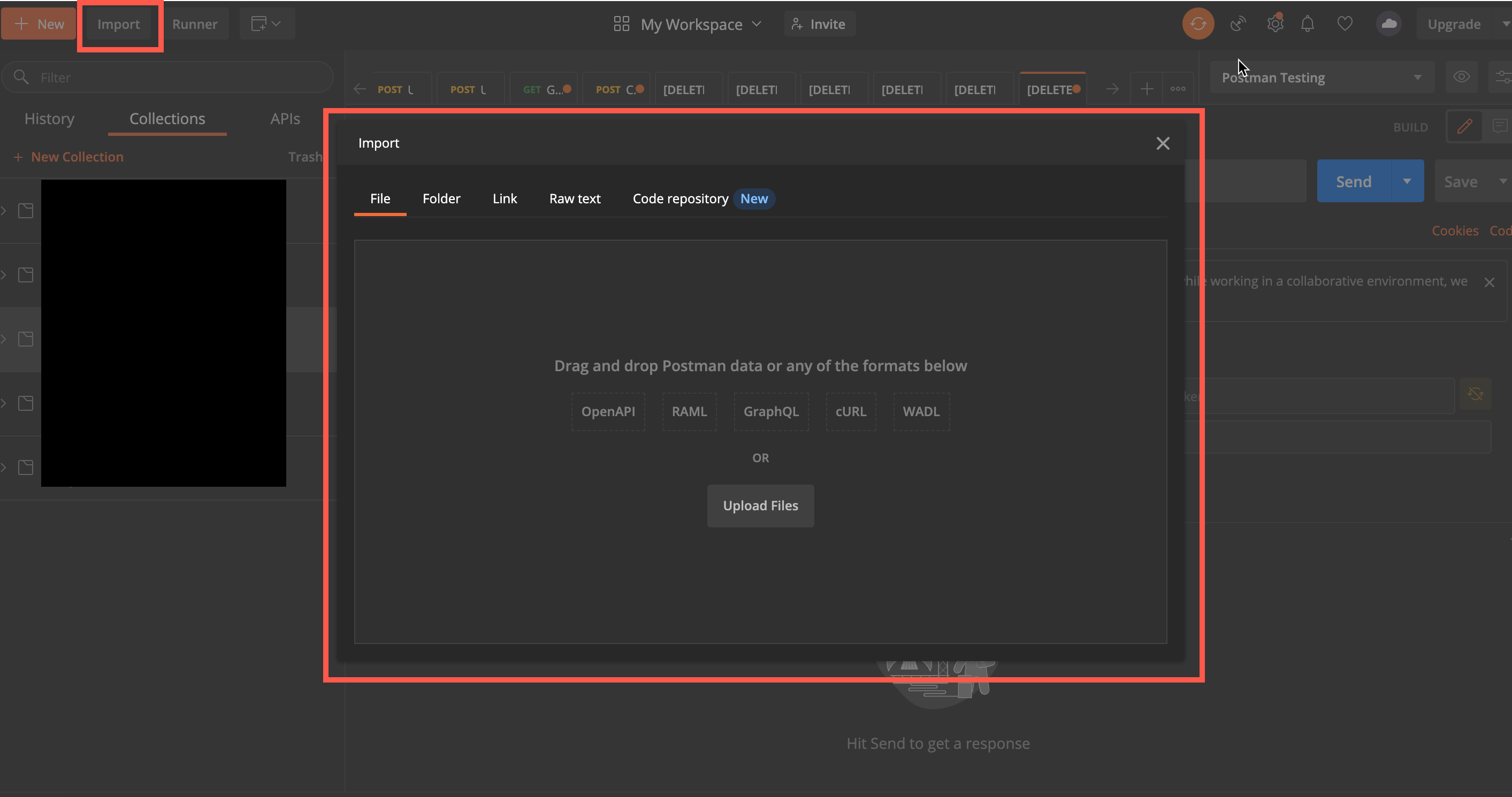Open manage environments sliders icon
The height and width of the screenshot is (797, 1512).
pyautogui.click(x=1503, y=77)
